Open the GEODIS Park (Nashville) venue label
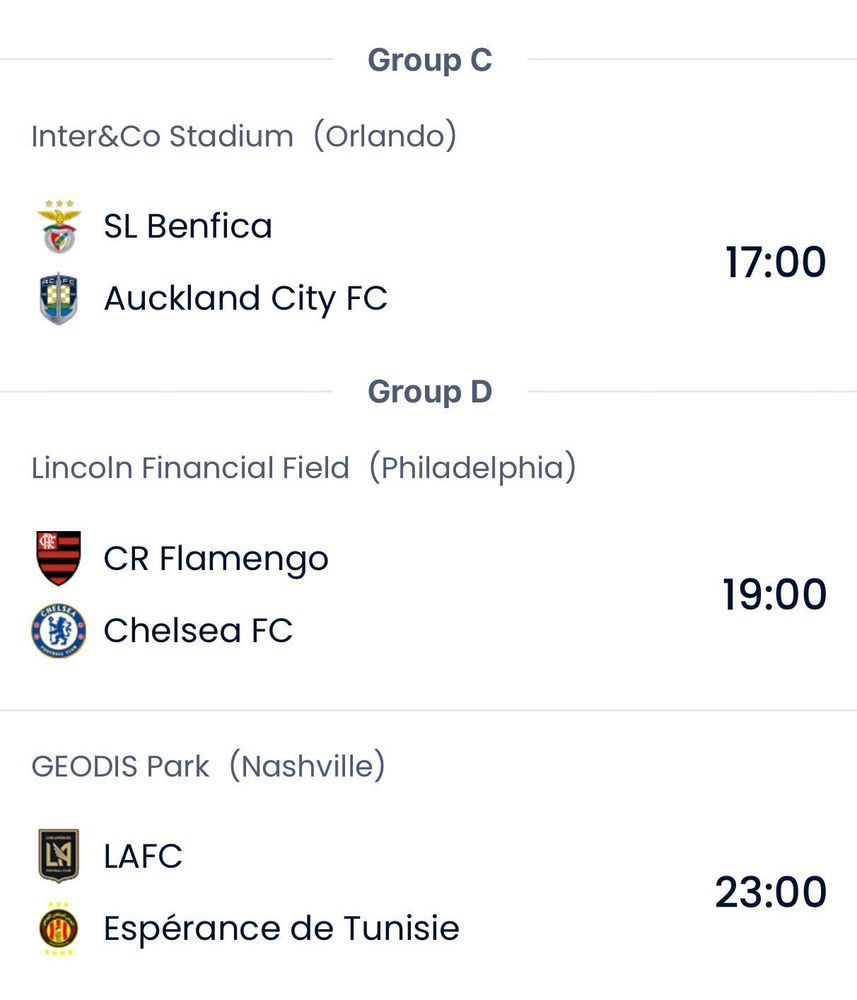The height and width of the screenshot is (1000, 857). [x=208, y=767]
